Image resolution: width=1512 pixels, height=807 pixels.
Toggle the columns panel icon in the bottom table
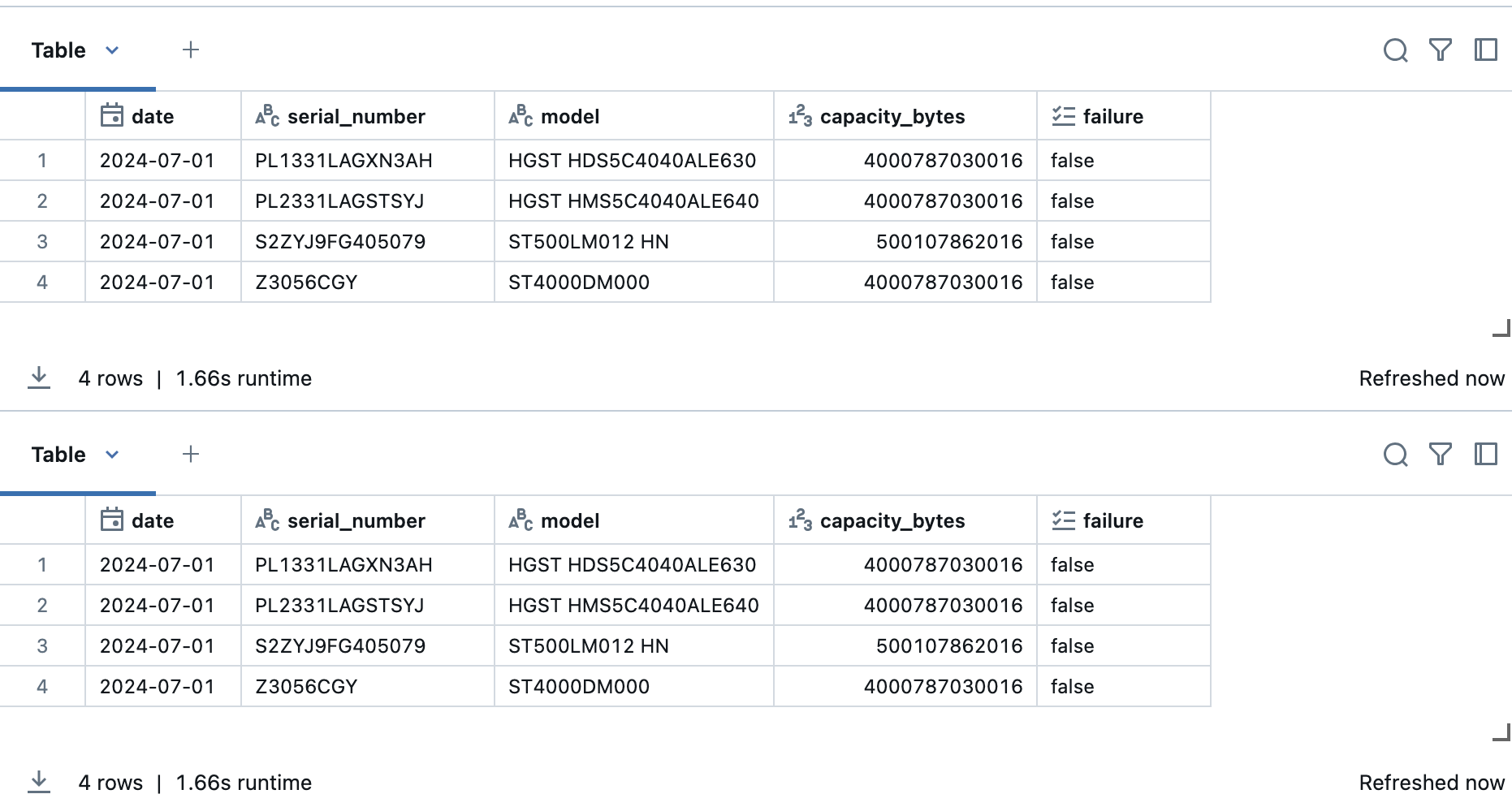[x=1485, y=455]
